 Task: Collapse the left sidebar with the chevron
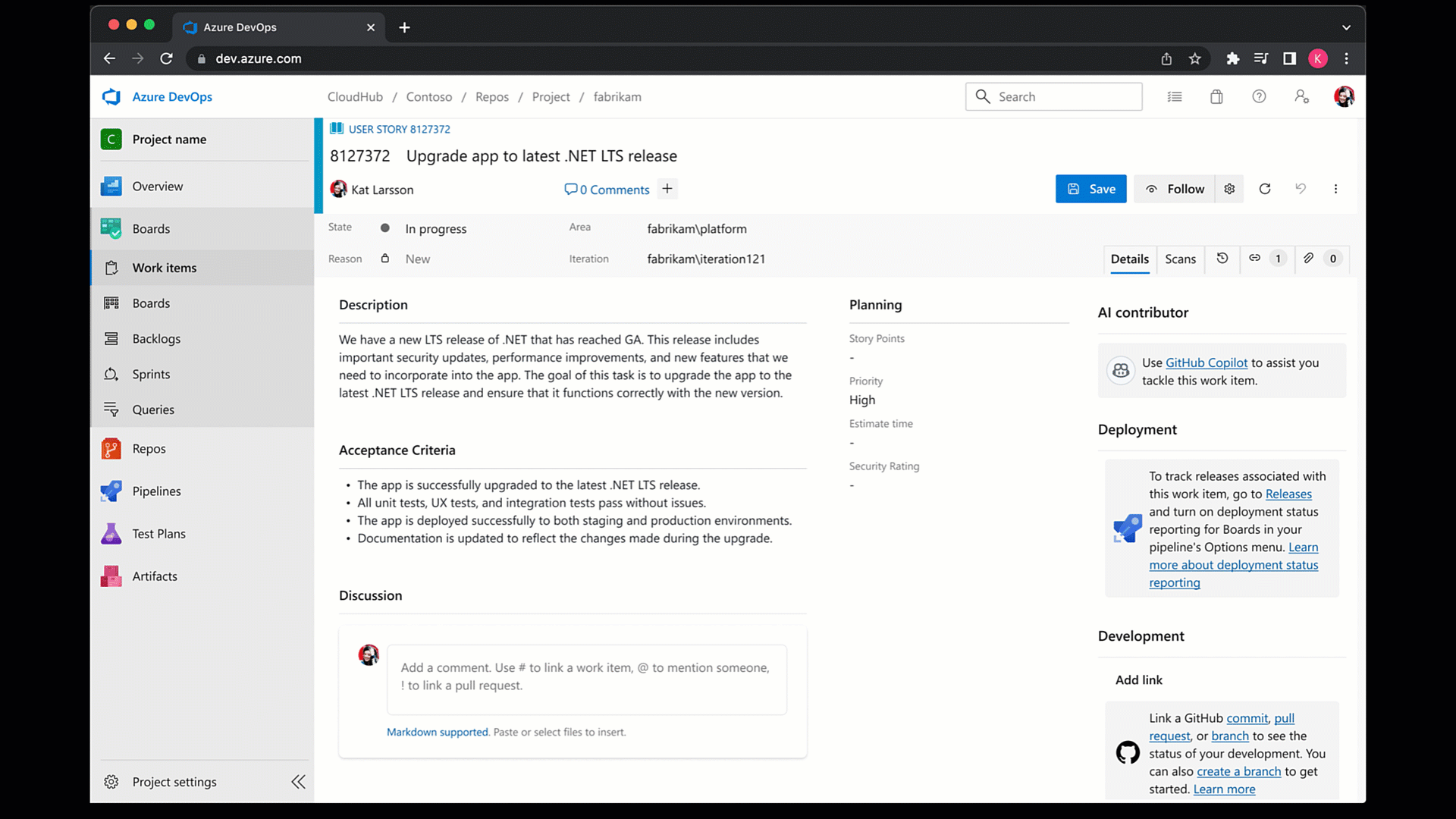tap(297, 781)
